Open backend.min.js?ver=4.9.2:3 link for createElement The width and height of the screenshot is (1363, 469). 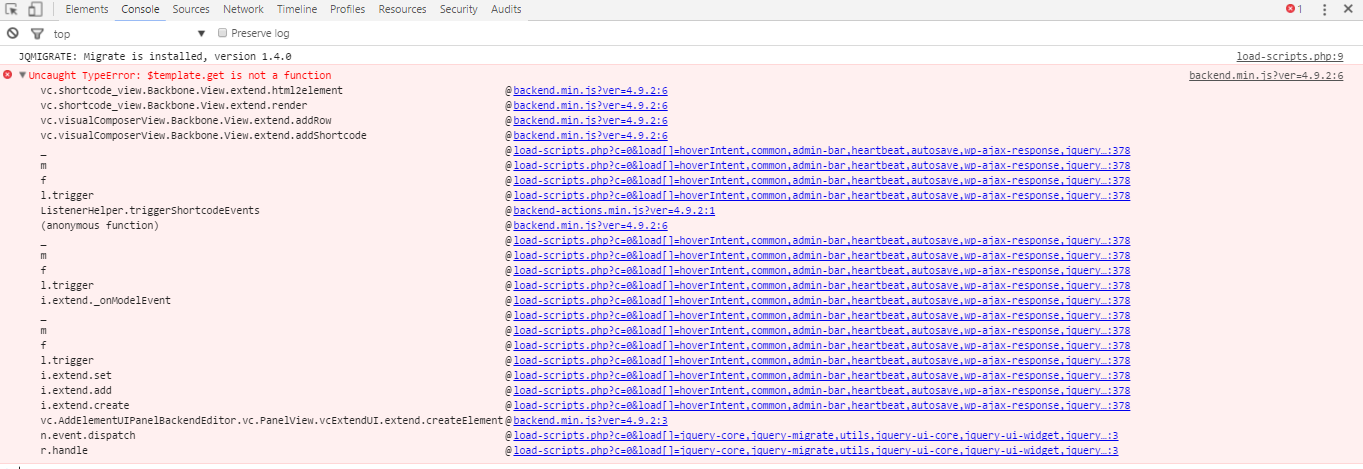click(x=590, y=420)
